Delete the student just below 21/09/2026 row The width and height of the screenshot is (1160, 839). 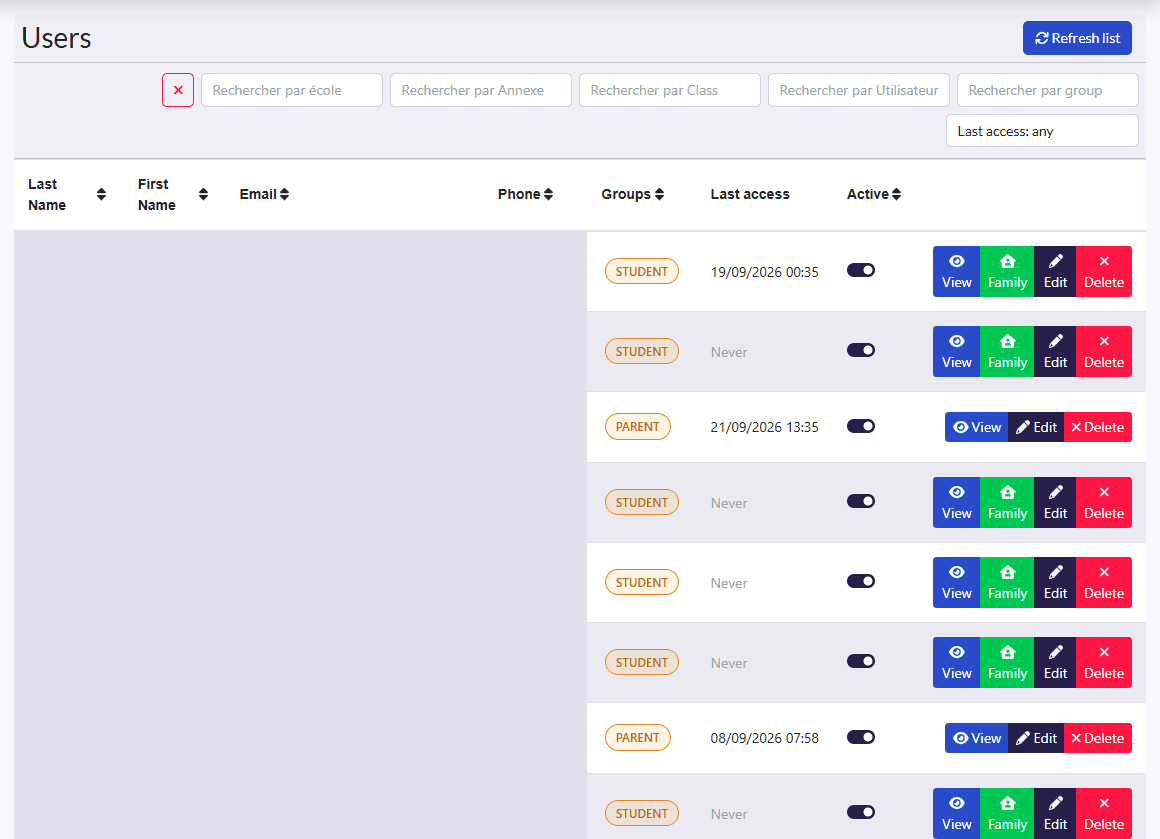[x=1104, y=502]
